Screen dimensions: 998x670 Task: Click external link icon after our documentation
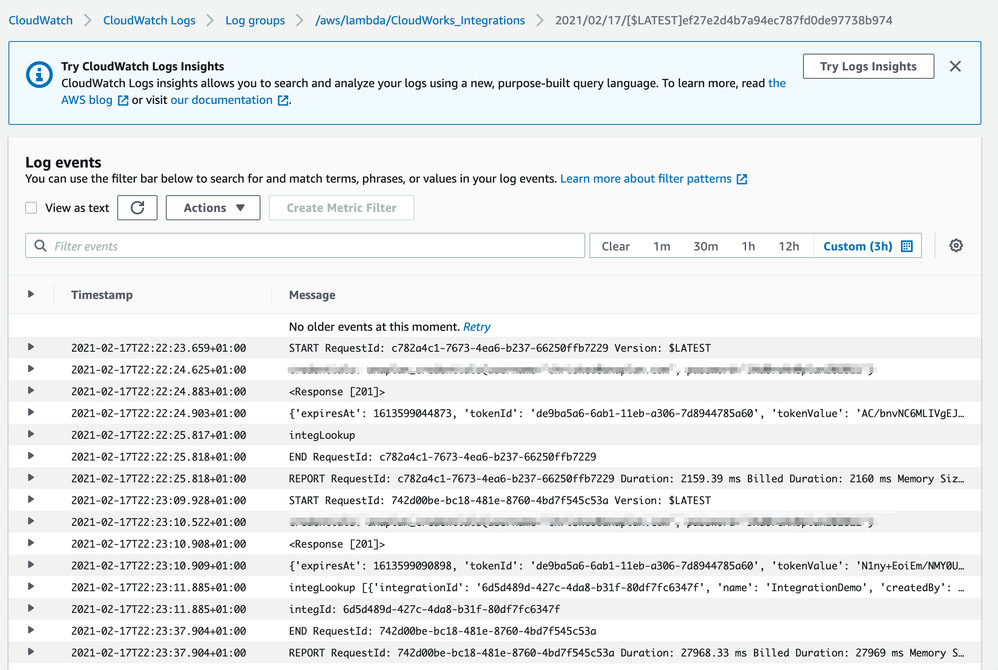[x=283, y=101]
